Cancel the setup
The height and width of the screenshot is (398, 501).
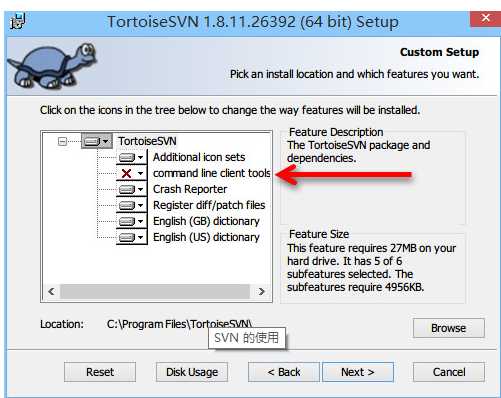[449, 372]
